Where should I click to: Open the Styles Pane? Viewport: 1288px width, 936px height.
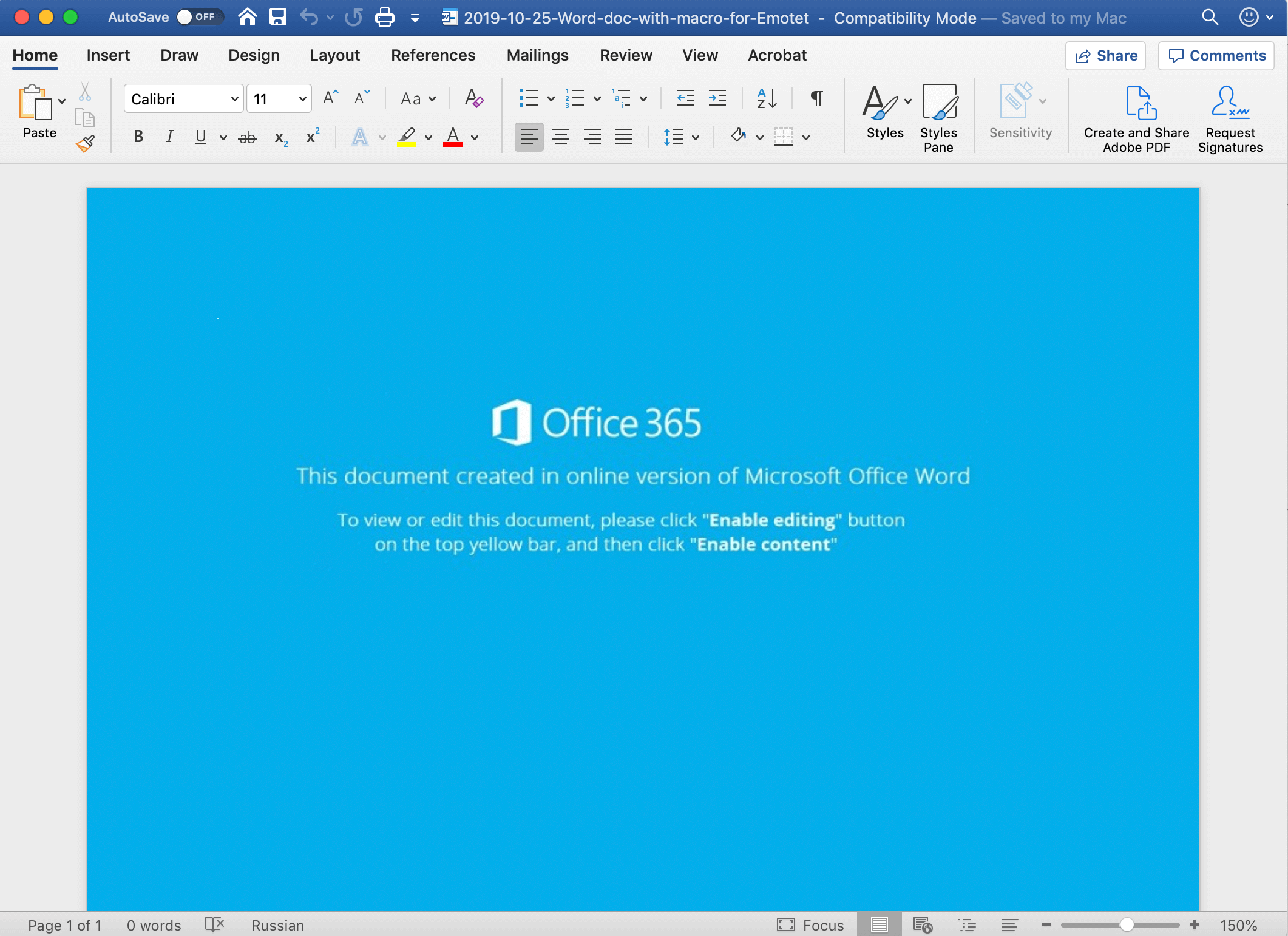939,118
